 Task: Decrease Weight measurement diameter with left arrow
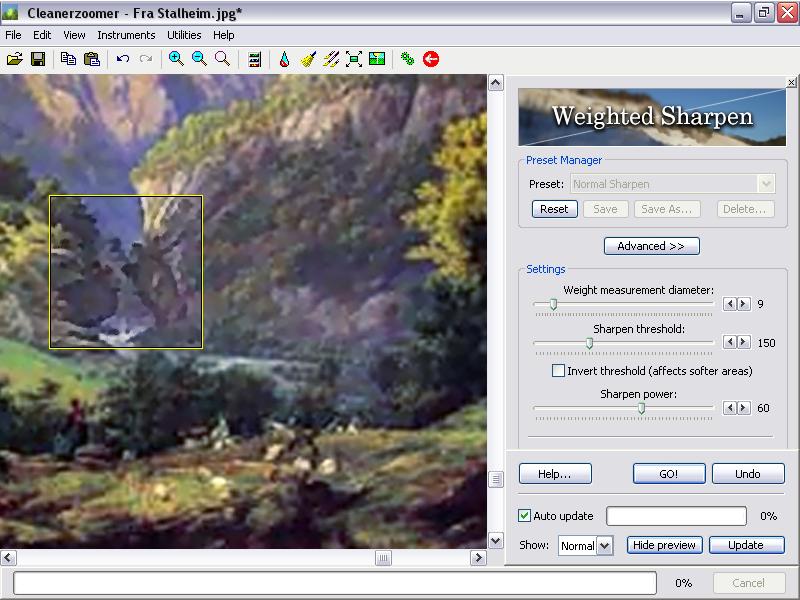730,304
